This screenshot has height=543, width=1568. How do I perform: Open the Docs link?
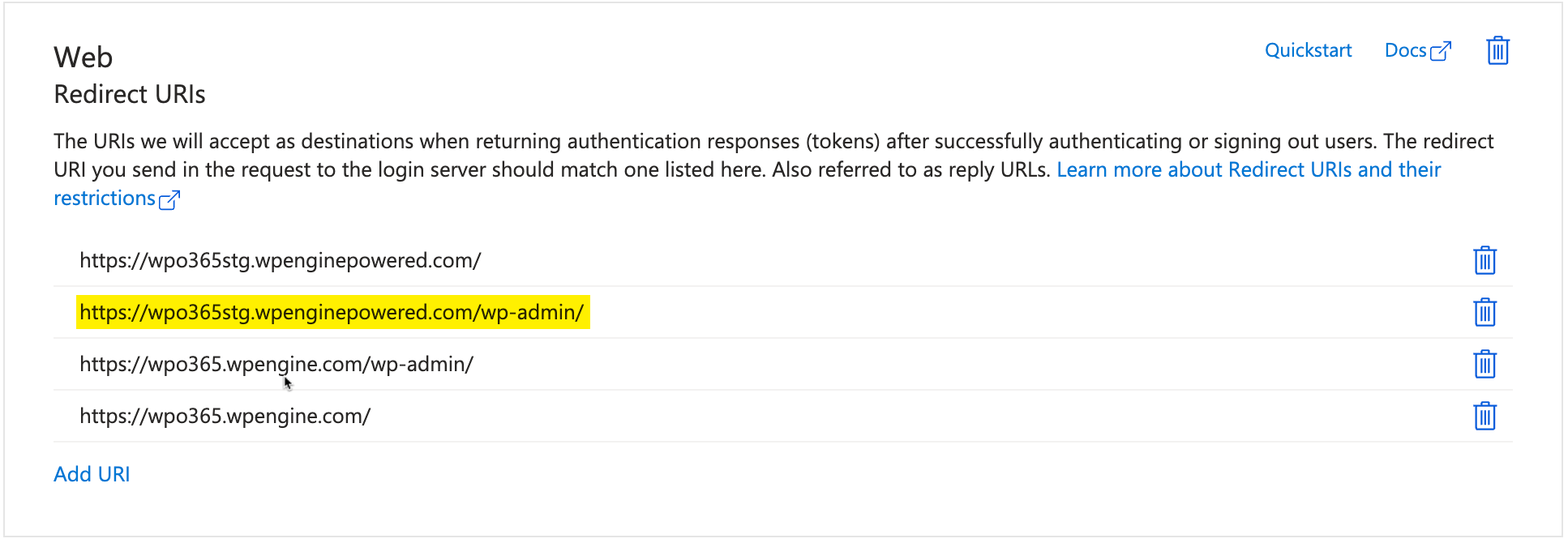(x=1406, y=50)
